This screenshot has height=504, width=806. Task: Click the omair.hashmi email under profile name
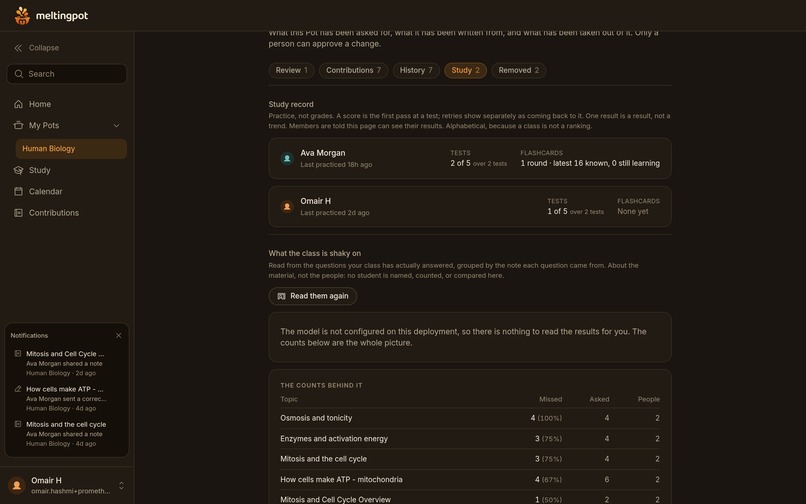click(70, 491)
